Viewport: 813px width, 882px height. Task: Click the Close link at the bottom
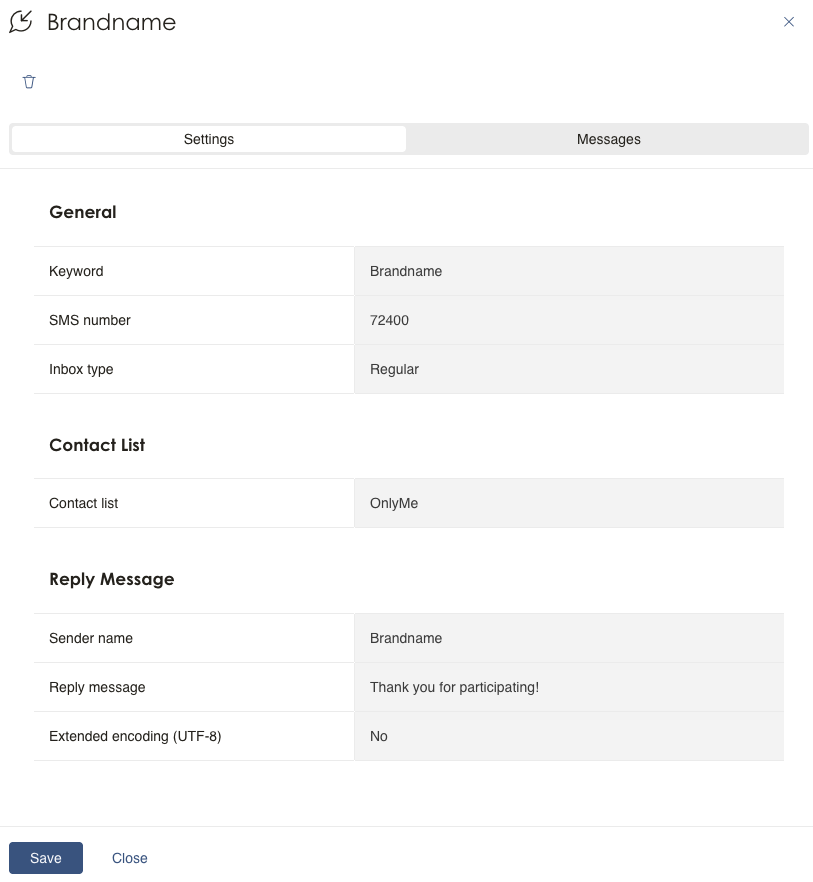(129, 858)
